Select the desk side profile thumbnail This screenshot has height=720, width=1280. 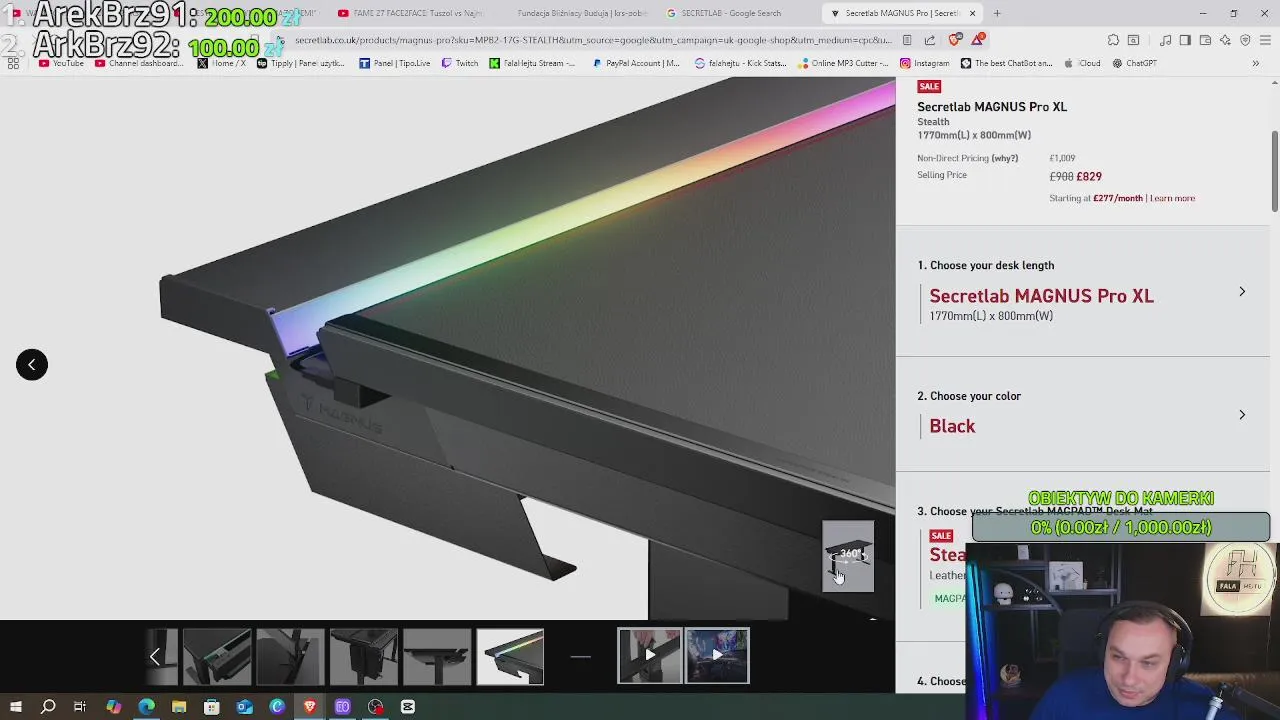437,656
